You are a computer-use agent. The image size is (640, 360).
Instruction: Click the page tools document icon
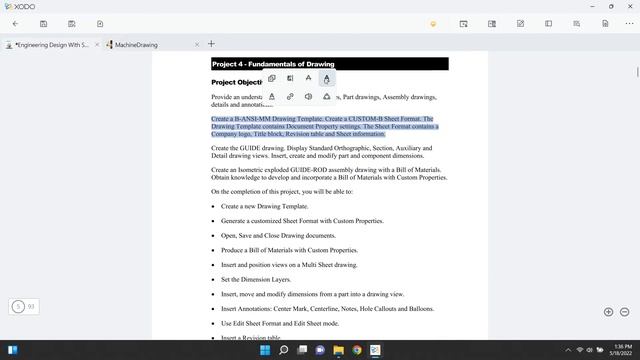pyautogui.click(x=605, y=24)
